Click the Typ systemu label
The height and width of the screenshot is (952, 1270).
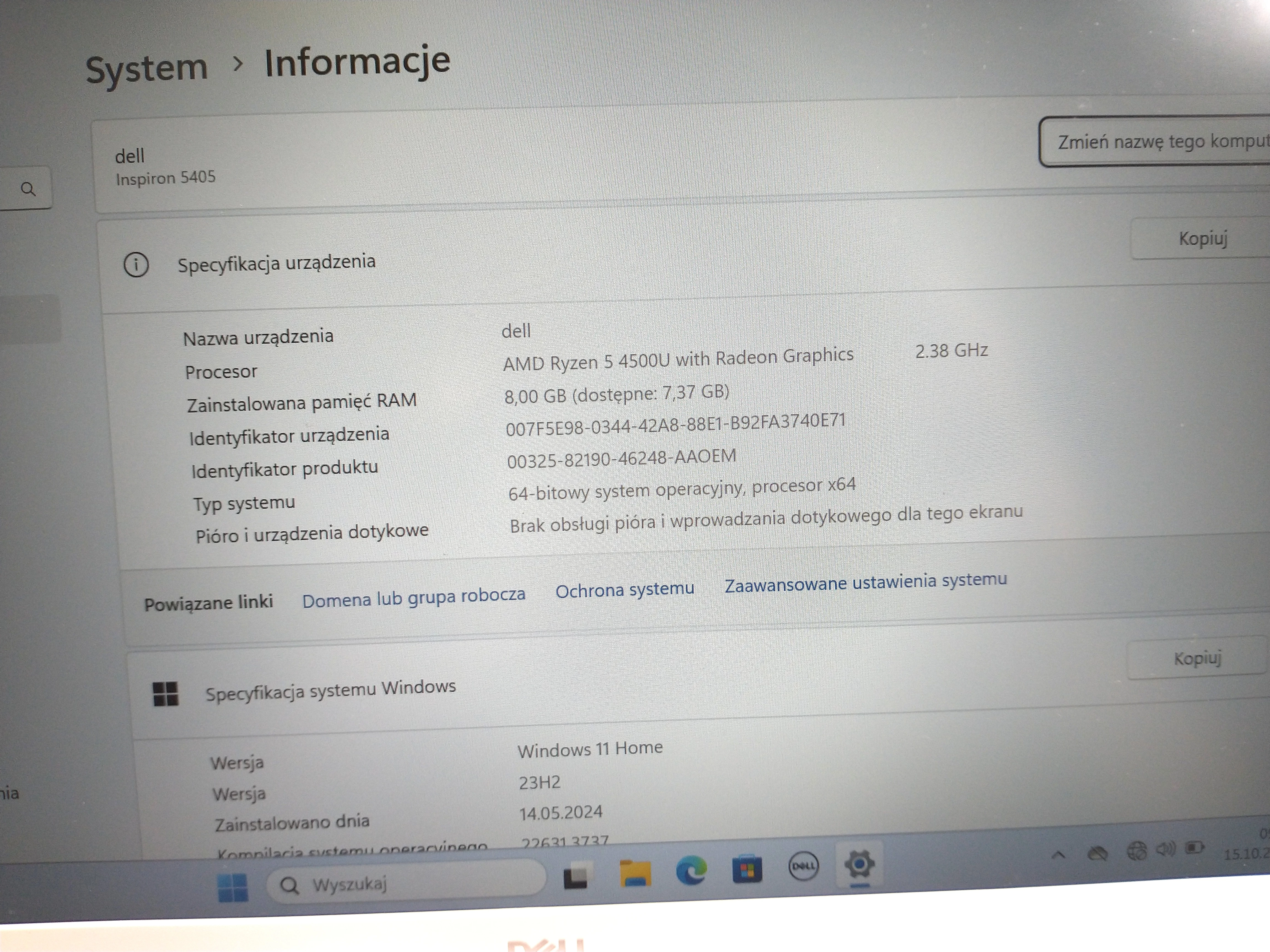click(x=244, y=503)
